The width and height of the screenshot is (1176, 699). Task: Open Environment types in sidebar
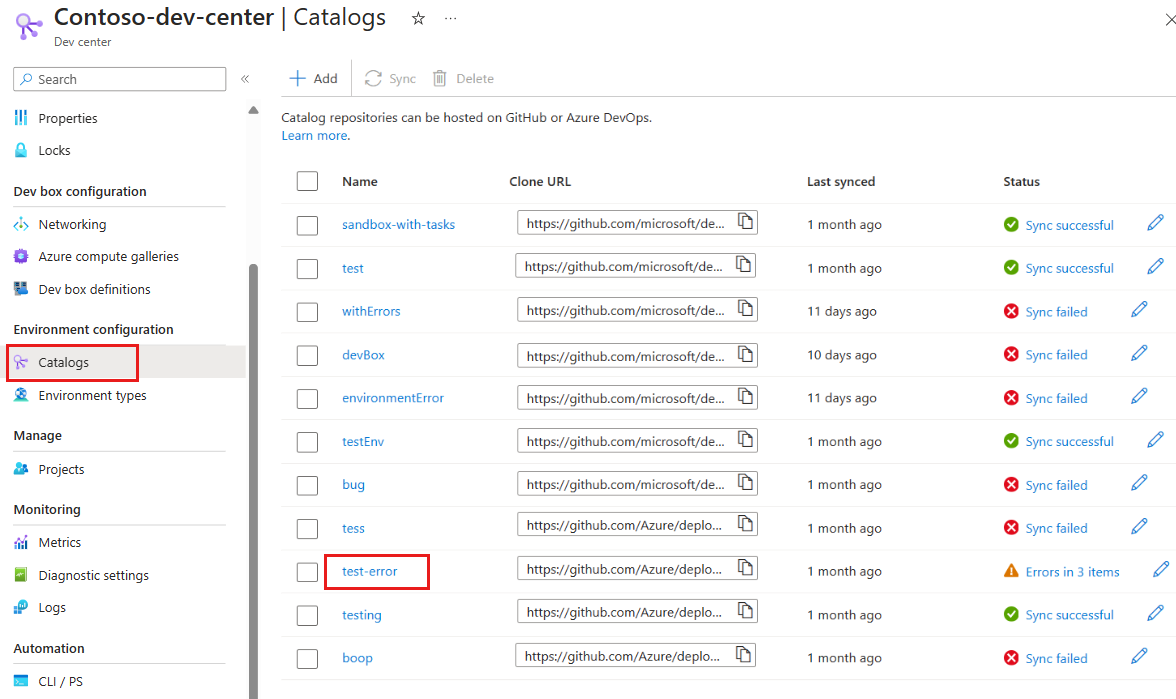click(92, 396)
